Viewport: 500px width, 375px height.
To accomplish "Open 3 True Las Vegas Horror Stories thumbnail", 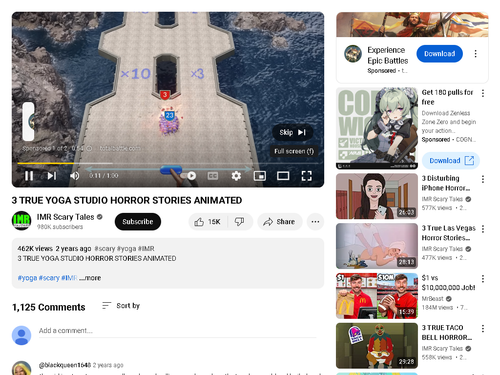I will [377, 246].
